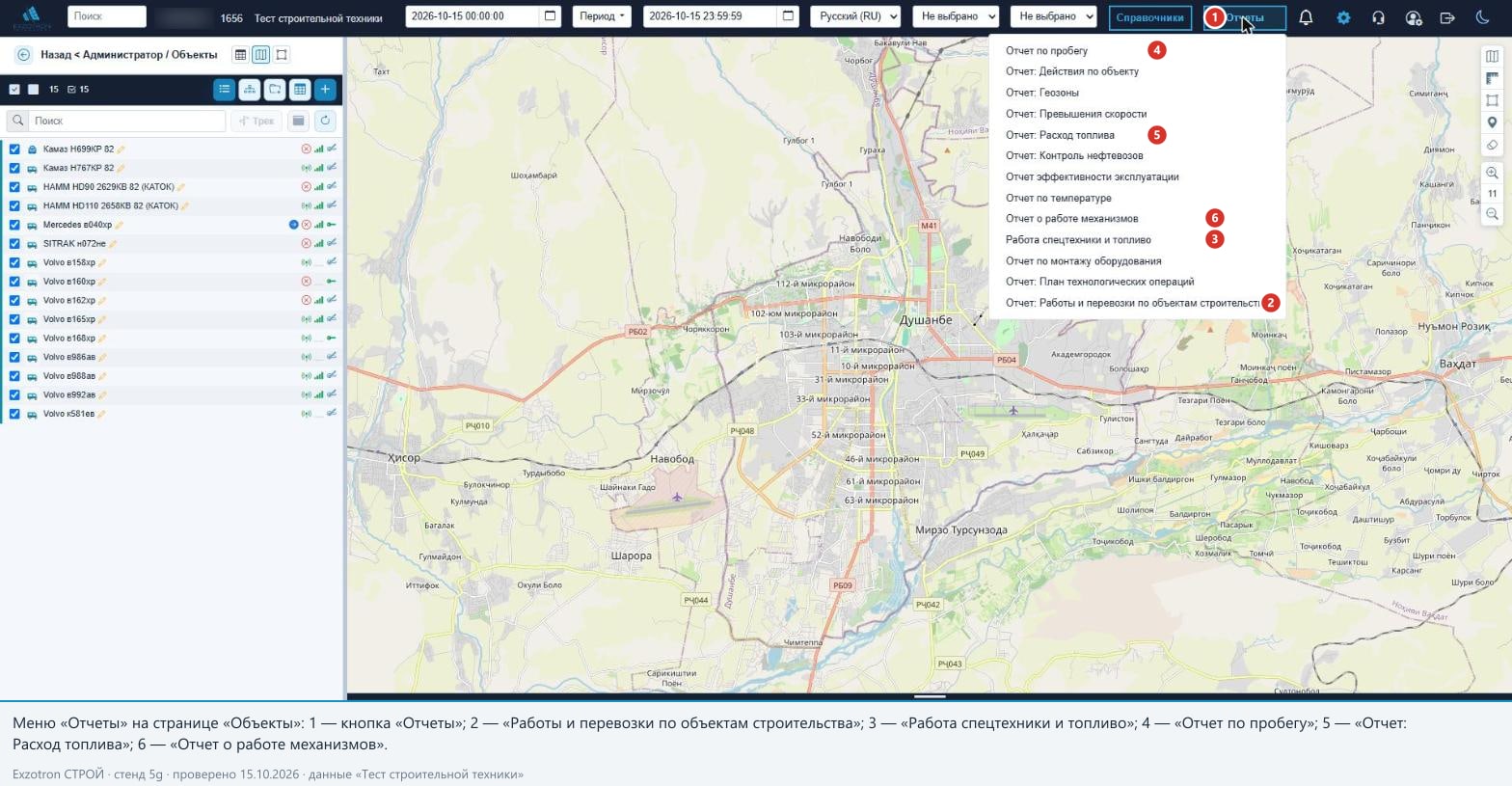Zoom out on the map

[1492, 214]
